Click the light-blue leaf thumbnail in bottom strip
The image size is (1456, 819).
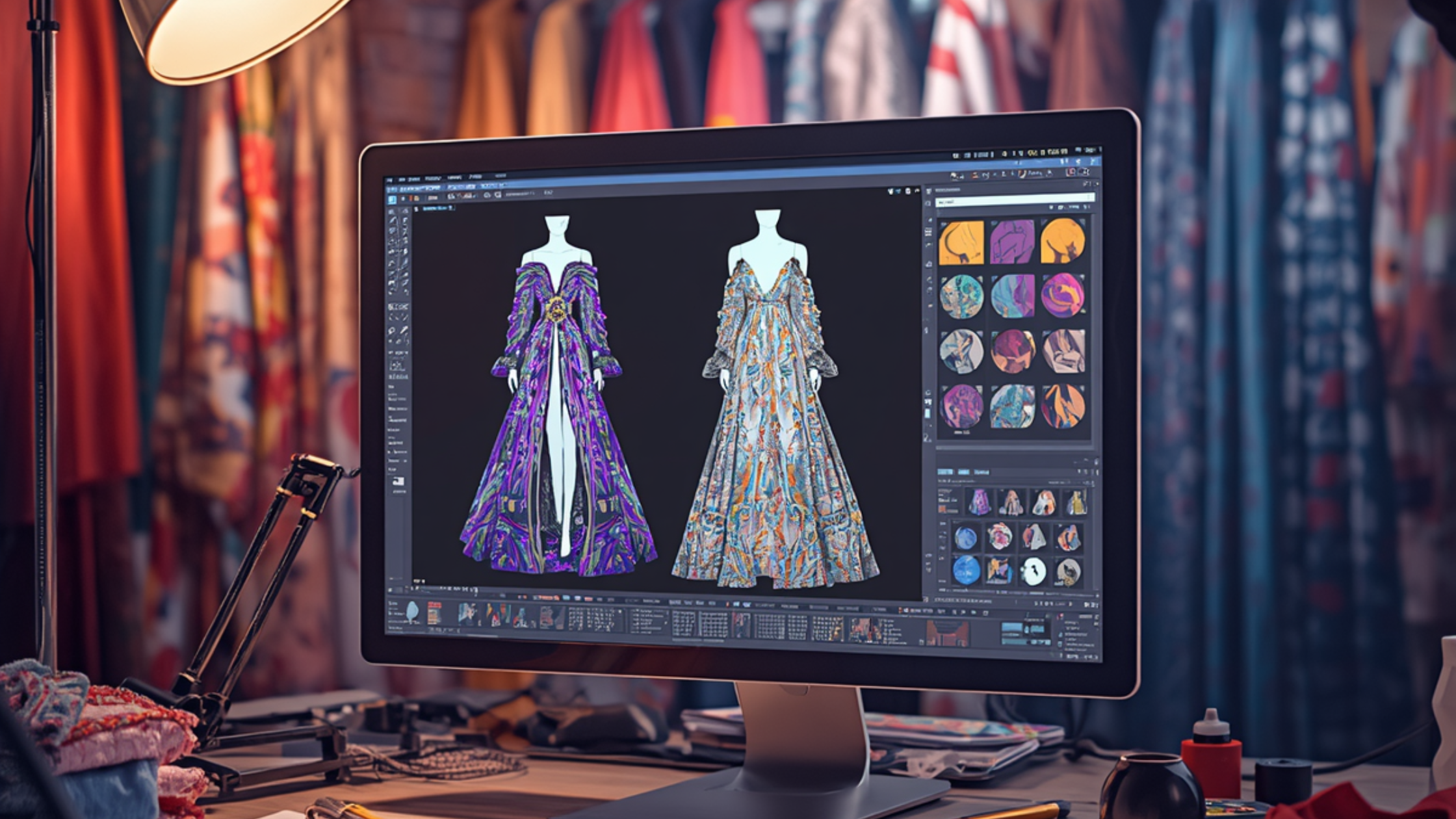coord(412,612)
